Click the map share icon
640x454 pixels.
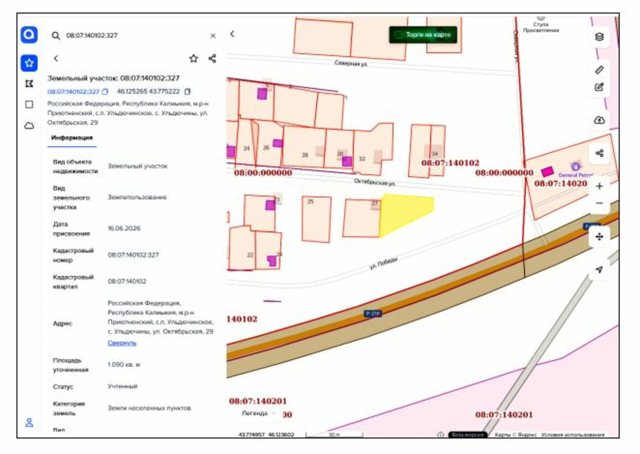coord(599,153)
